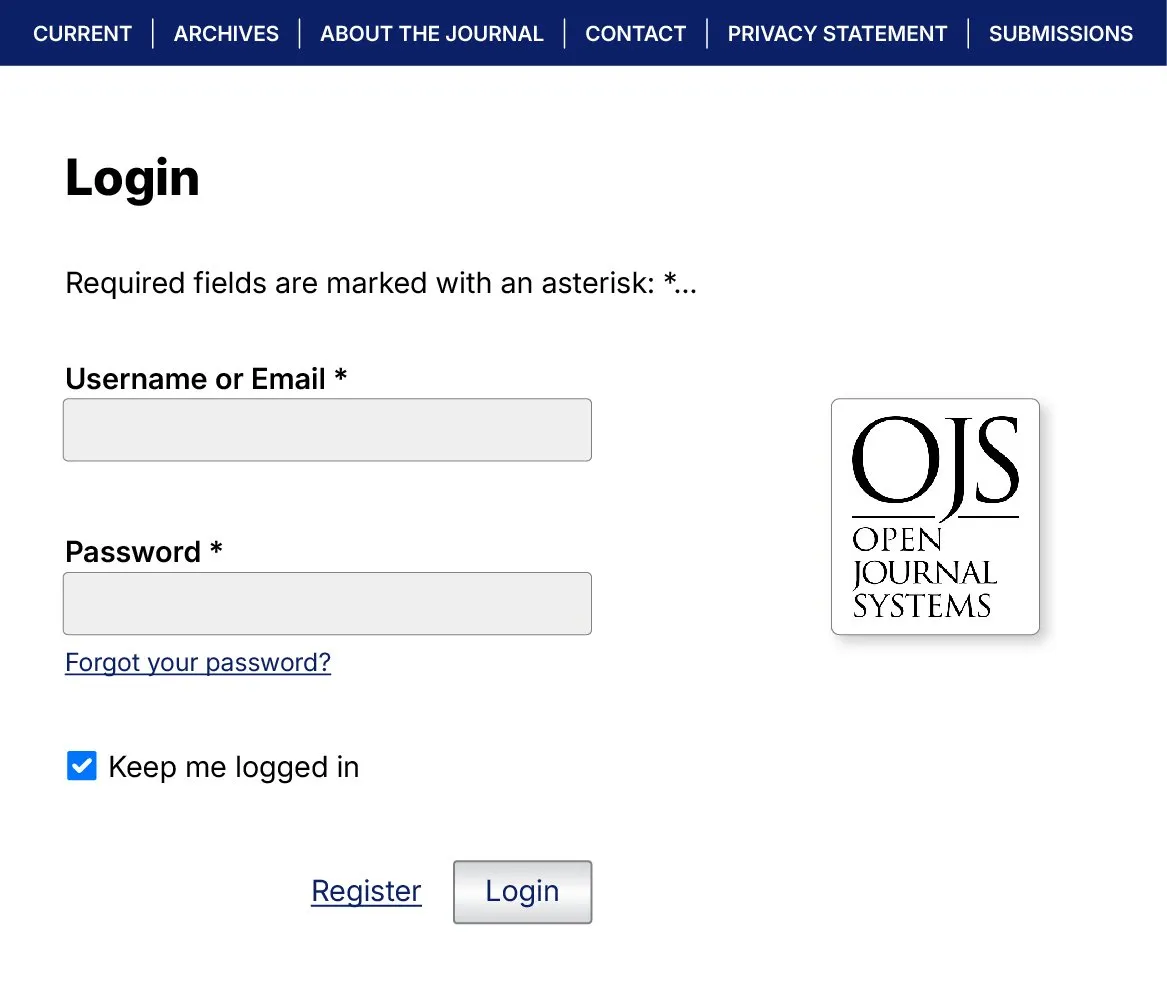Uncheck the Keep me logged in checkbox
Screen dimensions: 1167x1000
coord(82,766)
